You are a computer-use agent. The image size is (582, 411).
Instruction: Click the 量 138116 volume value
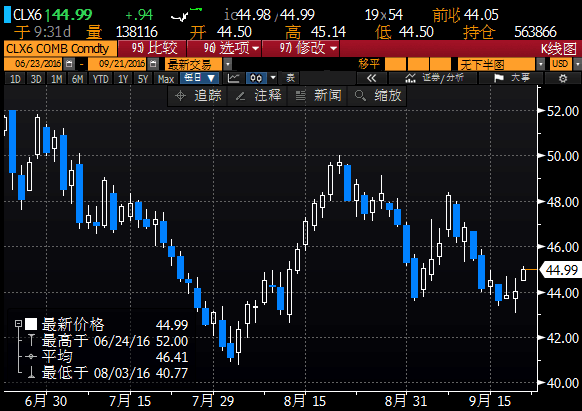tap(137, 32)
